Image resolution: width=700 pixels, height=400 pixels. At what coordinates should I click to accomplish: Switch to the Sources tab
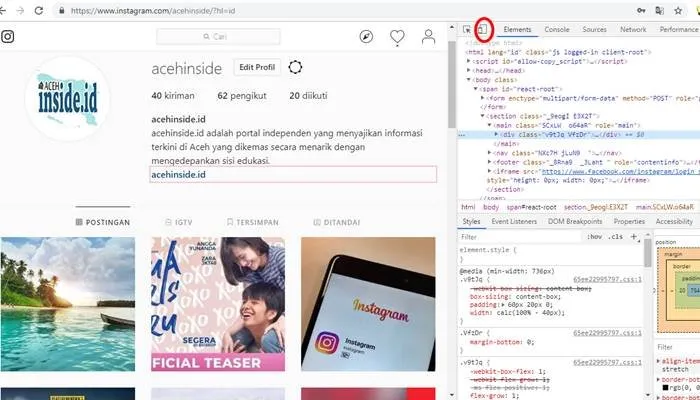click(594, 29)
